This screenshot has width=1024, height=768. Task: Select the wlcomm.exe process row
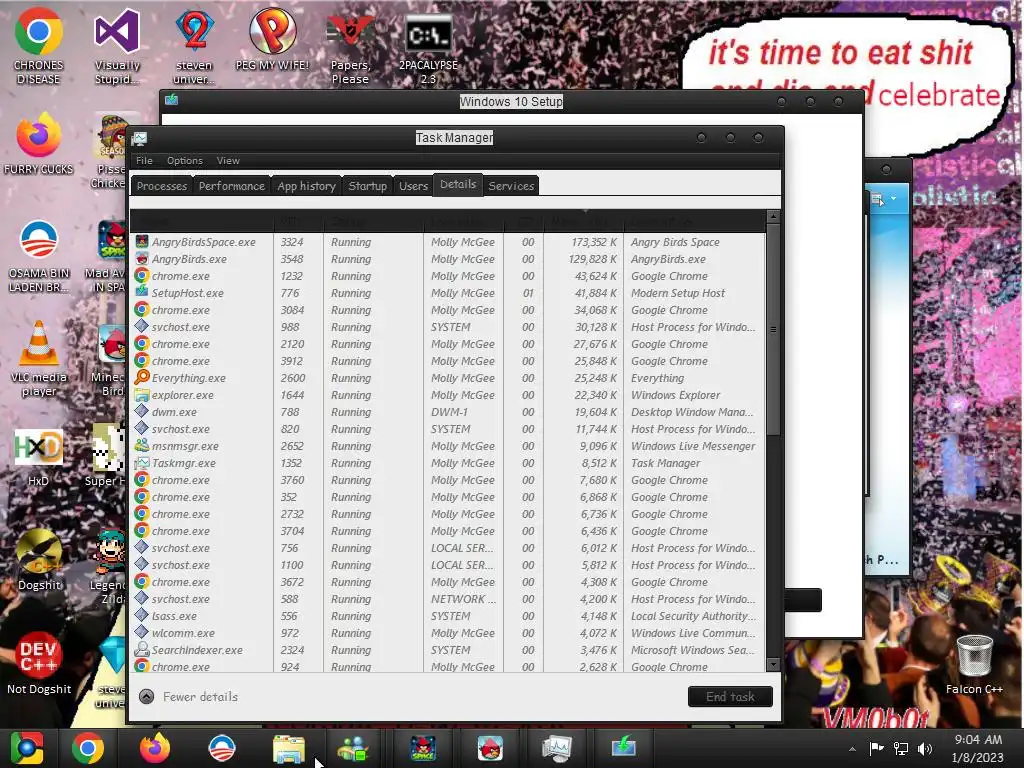pos(448,633)
